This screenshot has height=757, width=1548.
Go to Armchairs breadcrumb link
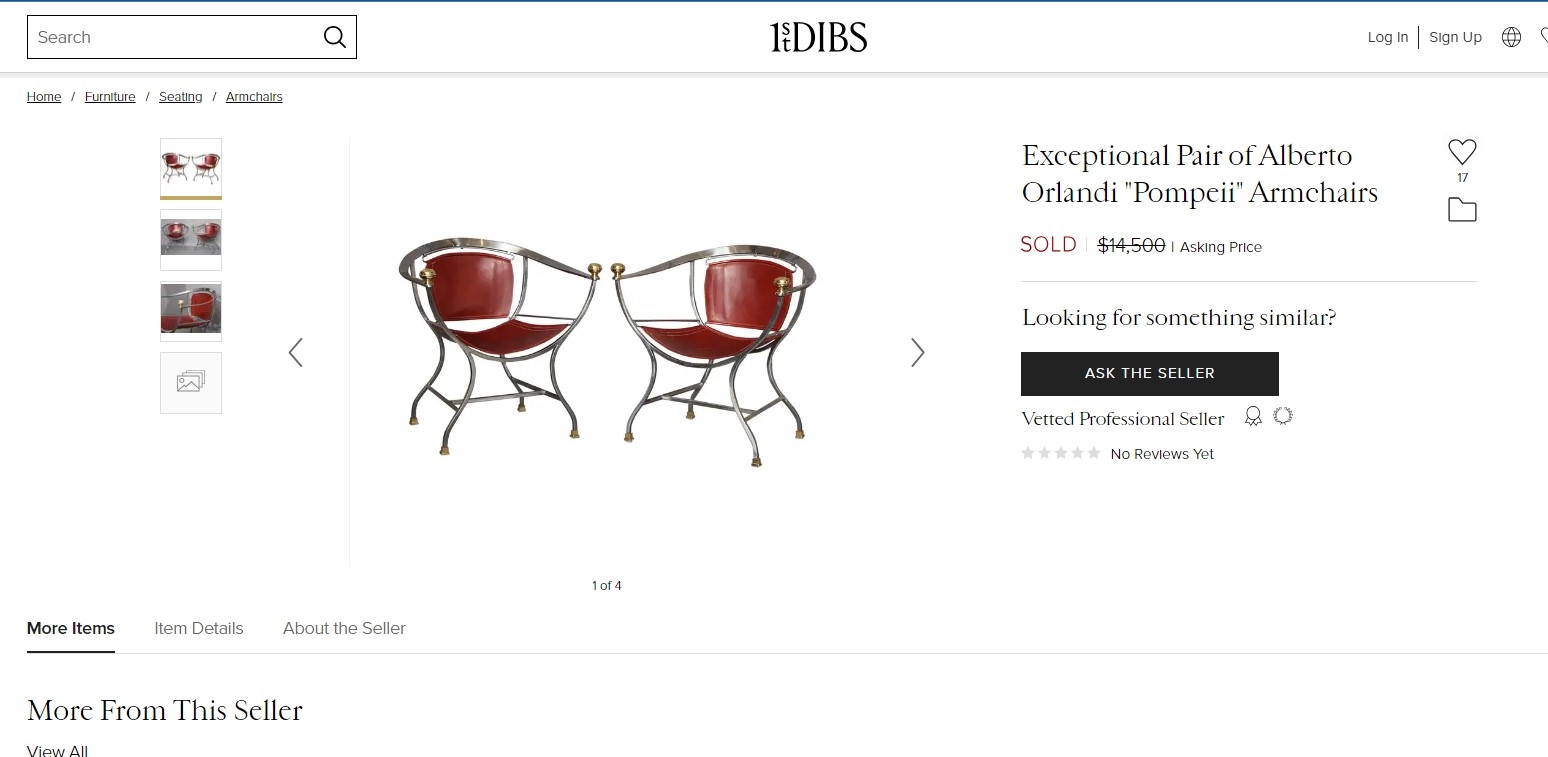254,97
